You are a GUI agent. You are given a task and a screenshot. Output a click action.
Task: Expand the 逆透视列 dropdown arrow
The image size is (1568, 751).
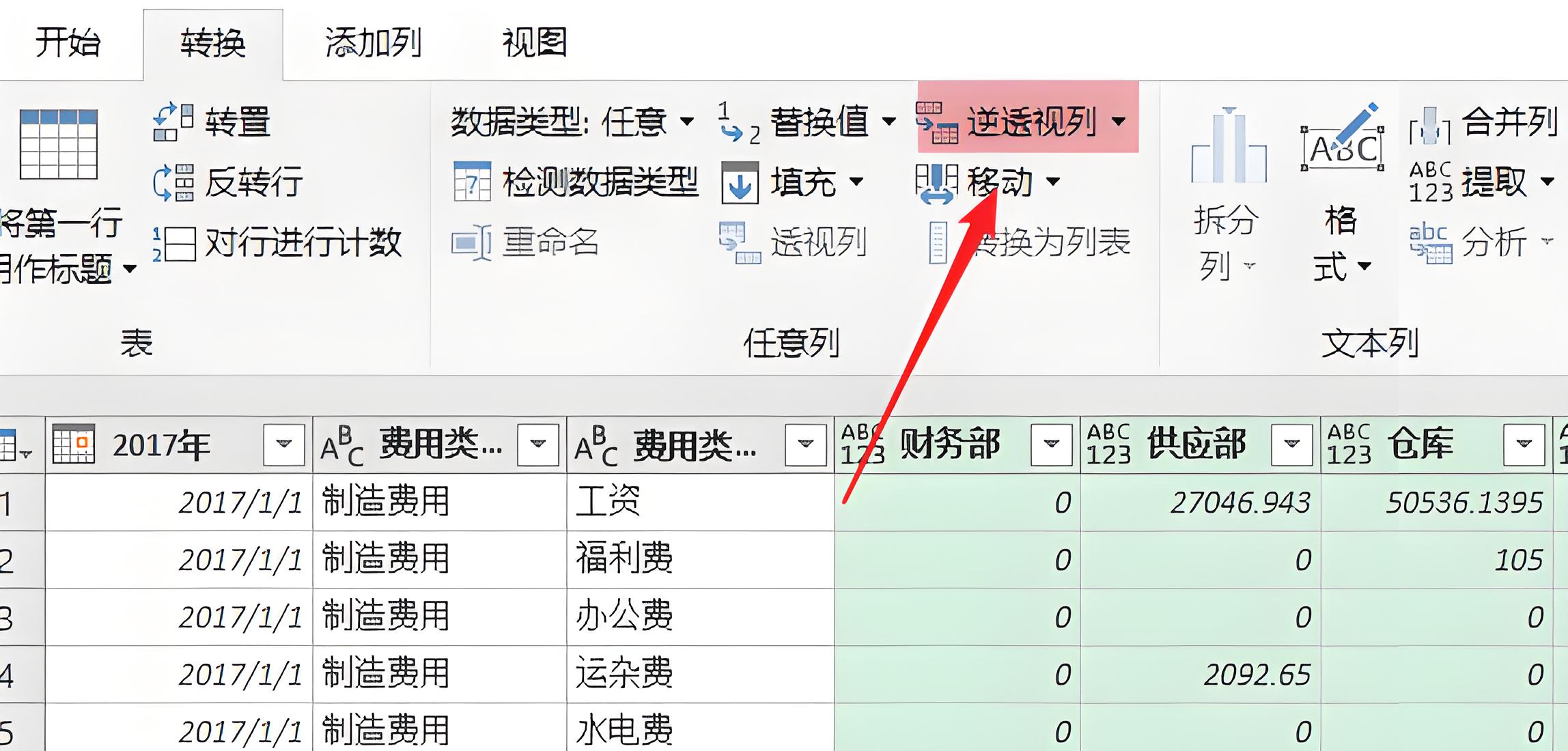[1118, 122]
